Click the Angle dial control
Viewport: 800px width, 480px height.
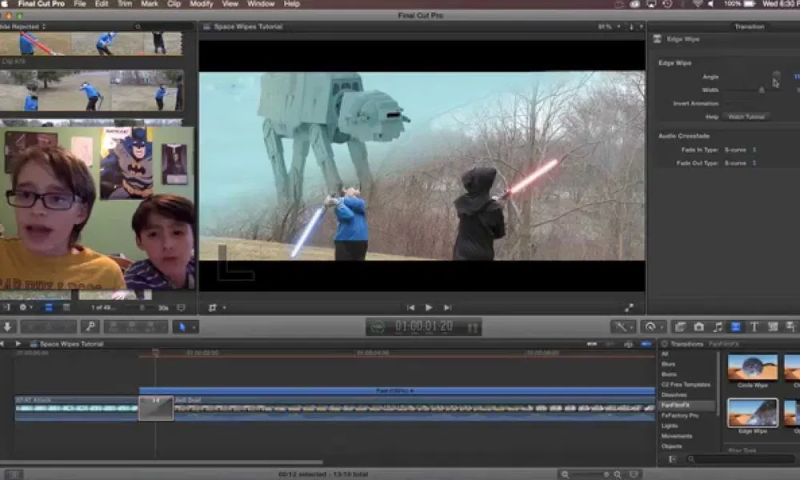click(776, 77)
